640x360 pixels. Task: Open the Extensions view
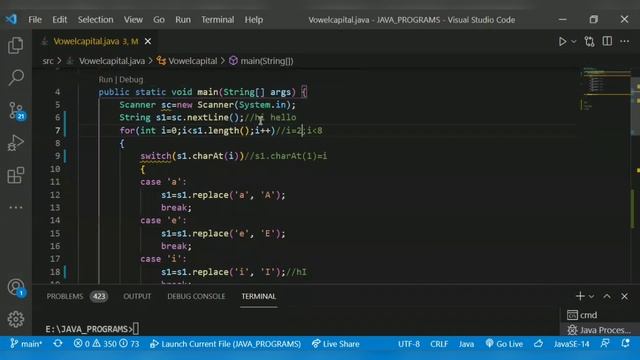pyautogui.click(x=16, y=175)
